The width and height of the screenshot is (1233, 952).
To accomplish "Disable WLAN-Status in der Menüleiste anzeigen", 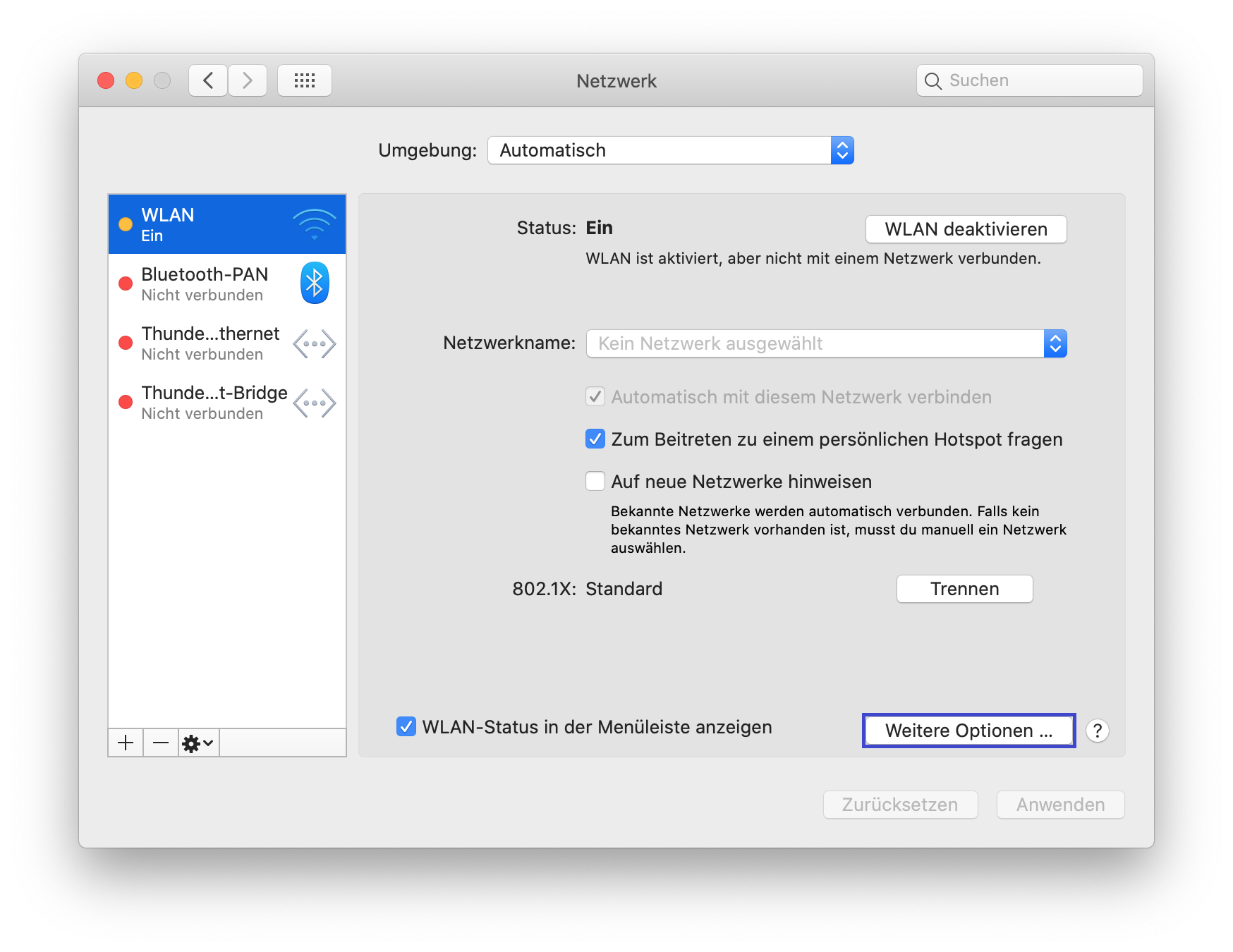I will (406, 727).
